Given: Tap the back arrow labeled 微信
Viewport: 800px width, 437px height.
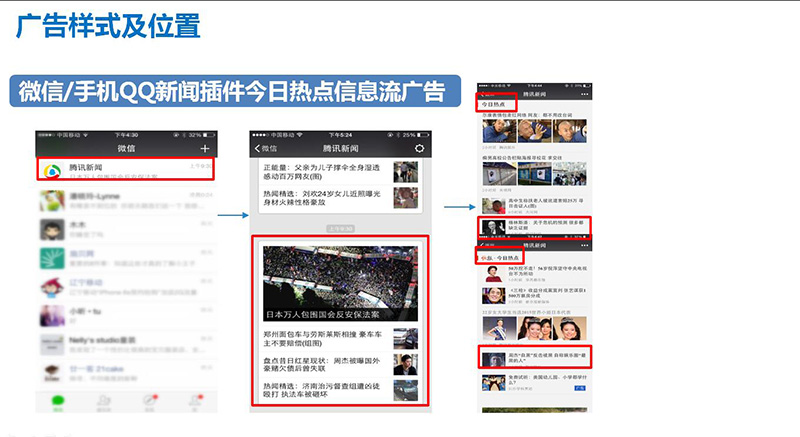Looking at the screenshot, I should coord(265,148).
